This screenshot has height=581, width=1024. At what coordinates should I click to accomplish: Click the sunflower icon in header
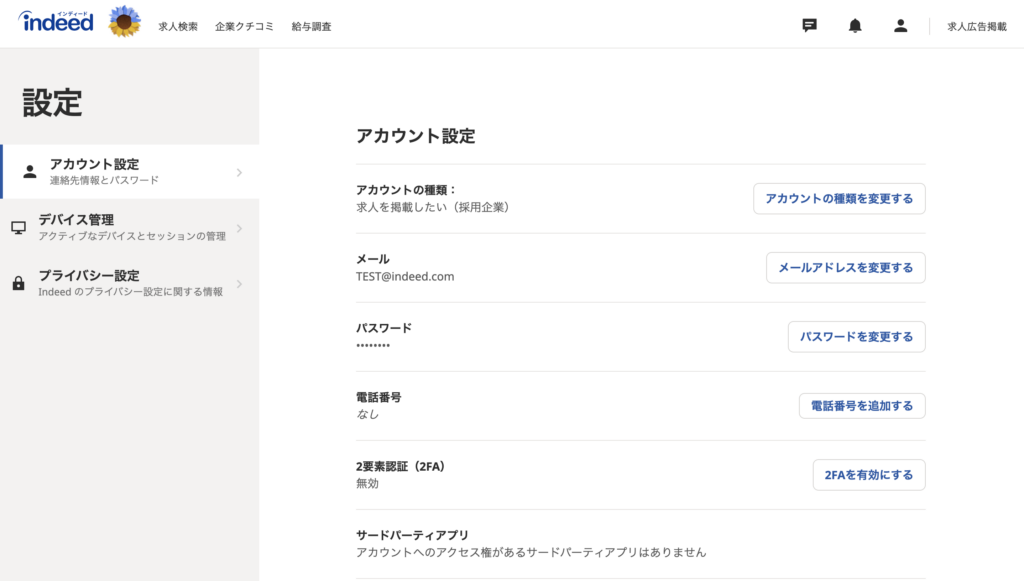pyautogui.click(x=124, y=21)
